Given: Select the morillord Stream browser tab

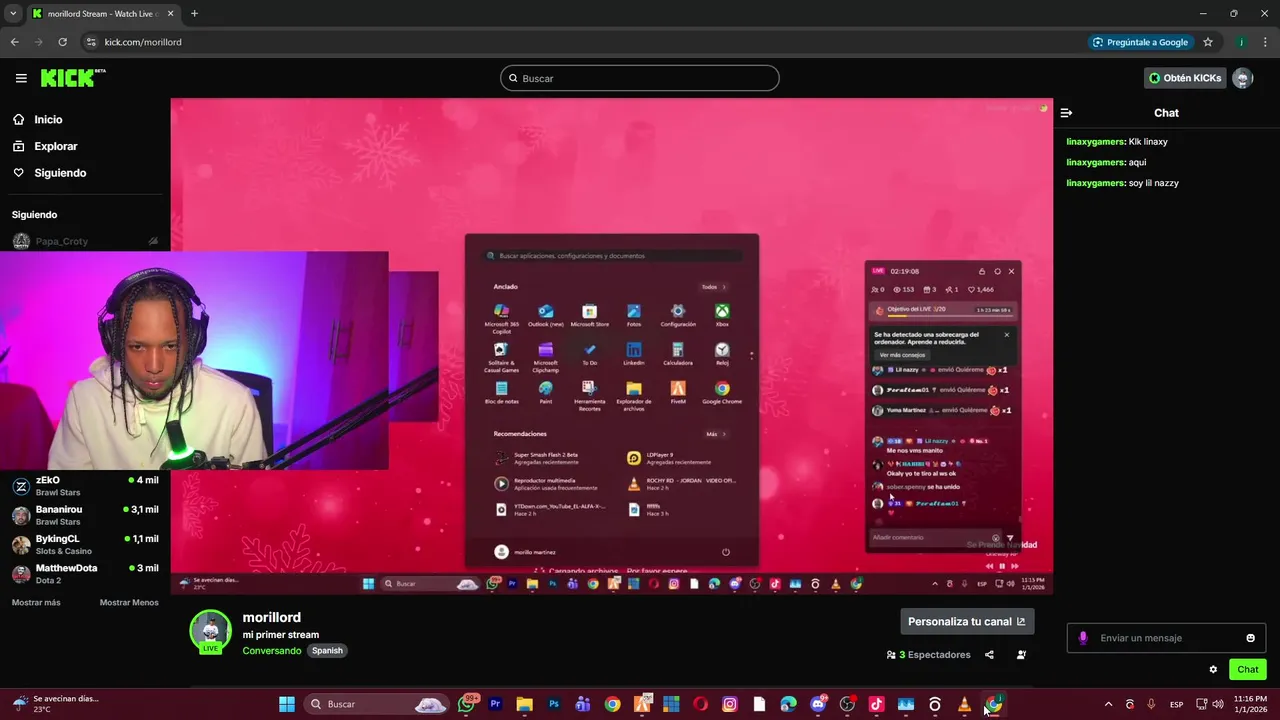Looking at the screenshot, I should click(103, 13).
